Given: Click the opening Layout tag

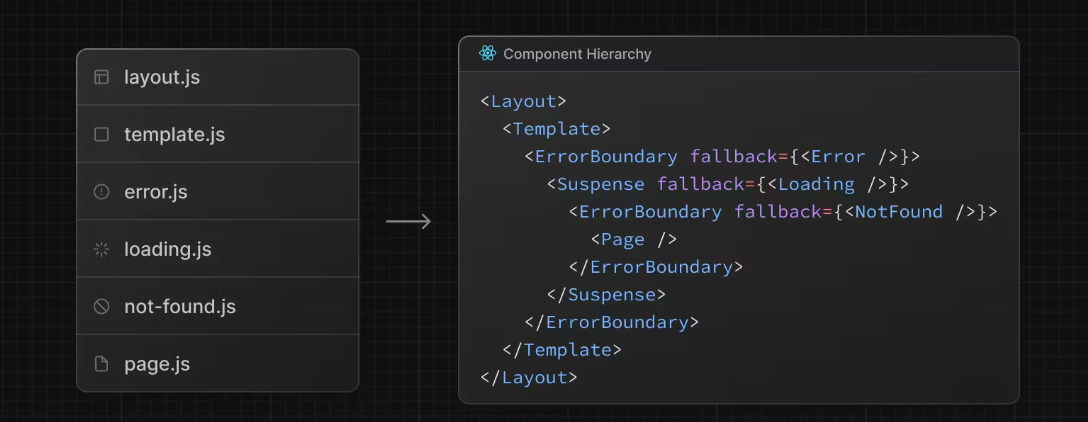Looking at the screenshot, I should 524,101.
